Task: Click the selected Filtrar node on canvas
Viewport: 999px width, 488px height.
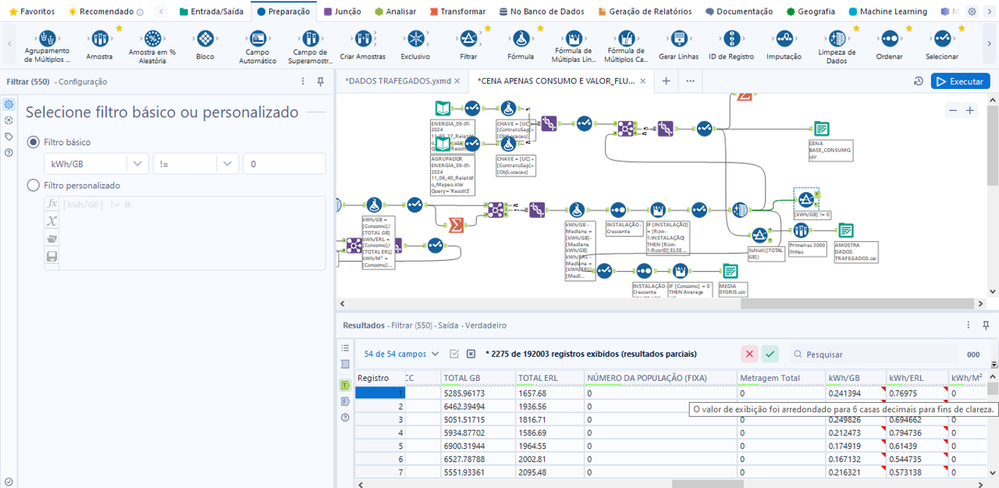Action: pyautogui.click(x=806, y=199)
